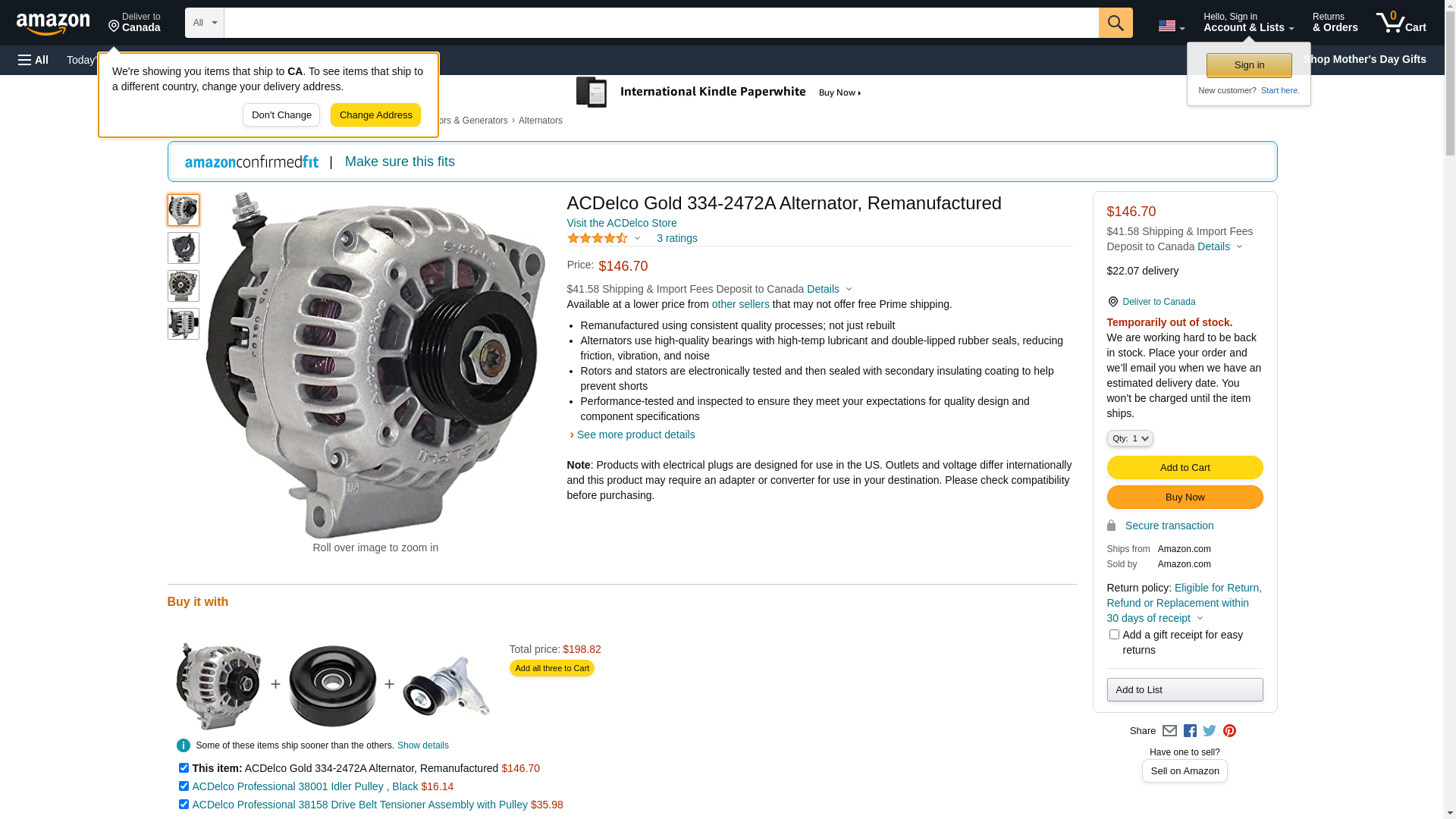Click the Amazon logo
The image size is (1456, 819).
click(x=53, y=24)
